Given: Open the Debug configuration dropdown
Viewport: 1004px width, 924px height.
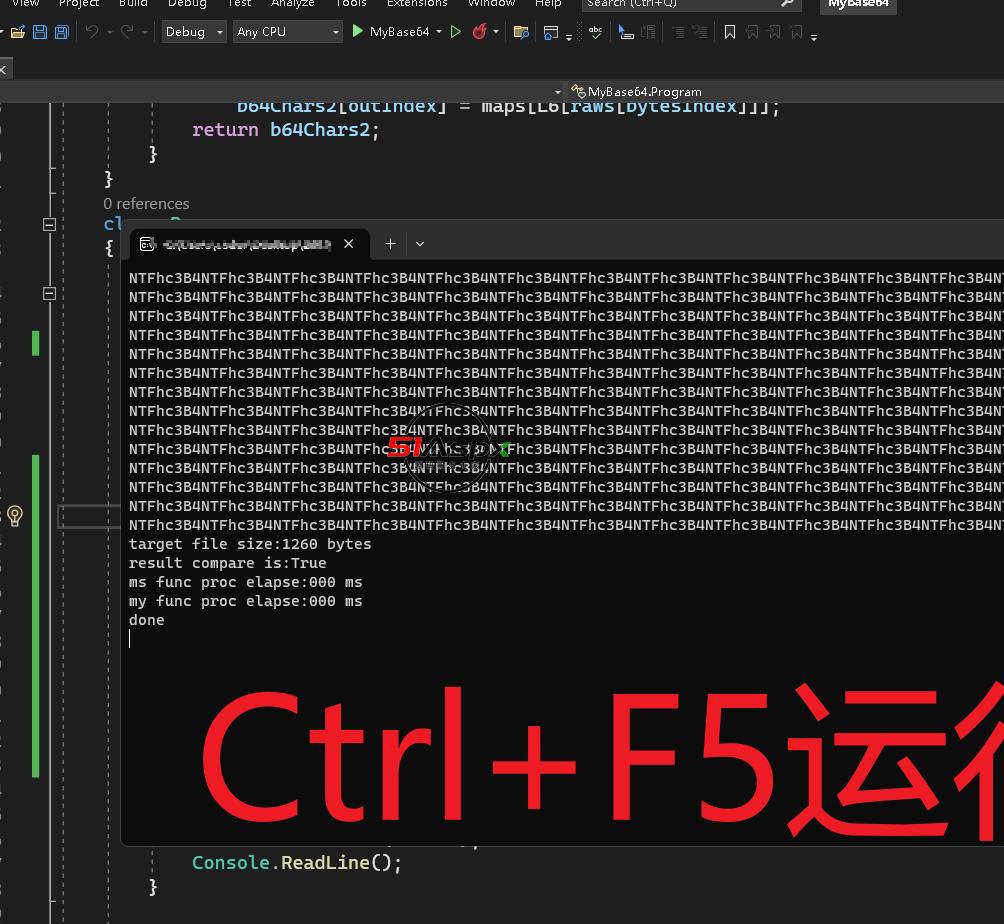Looking at the screenshot, I should 195,32.
